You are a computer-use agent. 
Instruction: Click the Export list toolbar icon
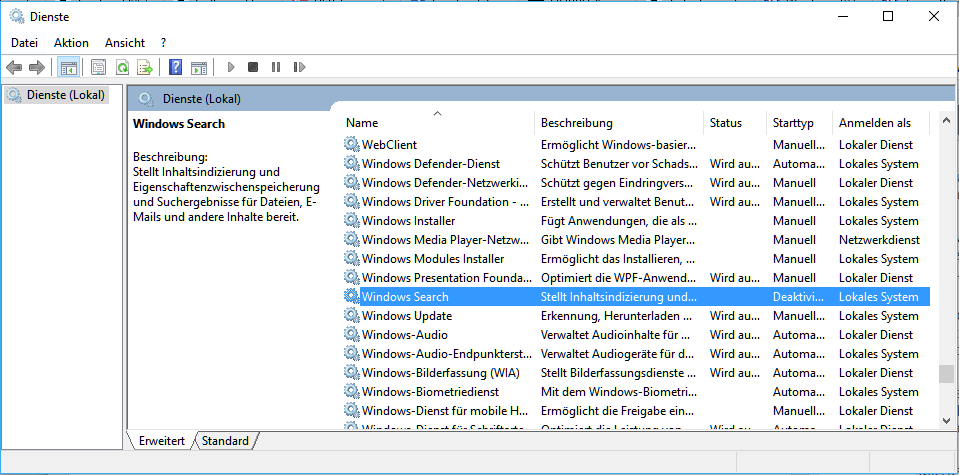point(145,67)
